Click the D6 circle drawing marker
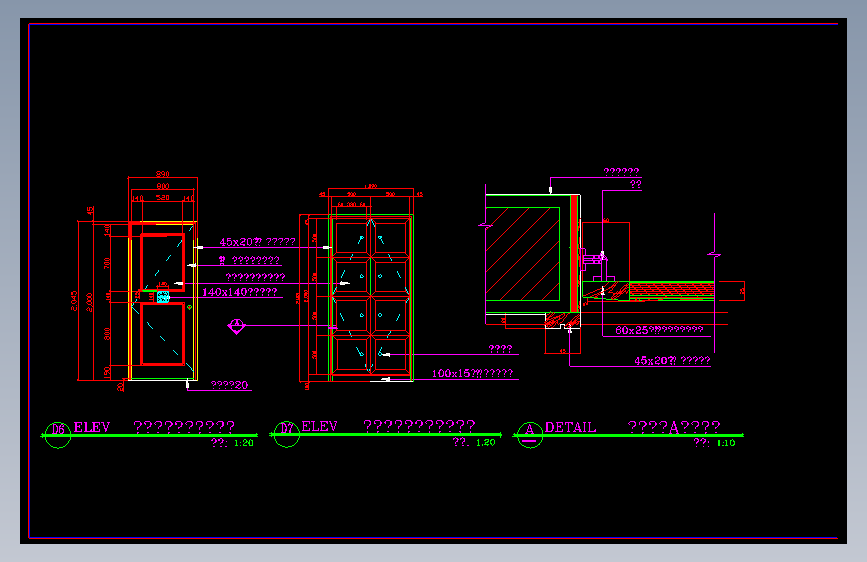Screen dimensions: 867x562 tap(58, 435)
